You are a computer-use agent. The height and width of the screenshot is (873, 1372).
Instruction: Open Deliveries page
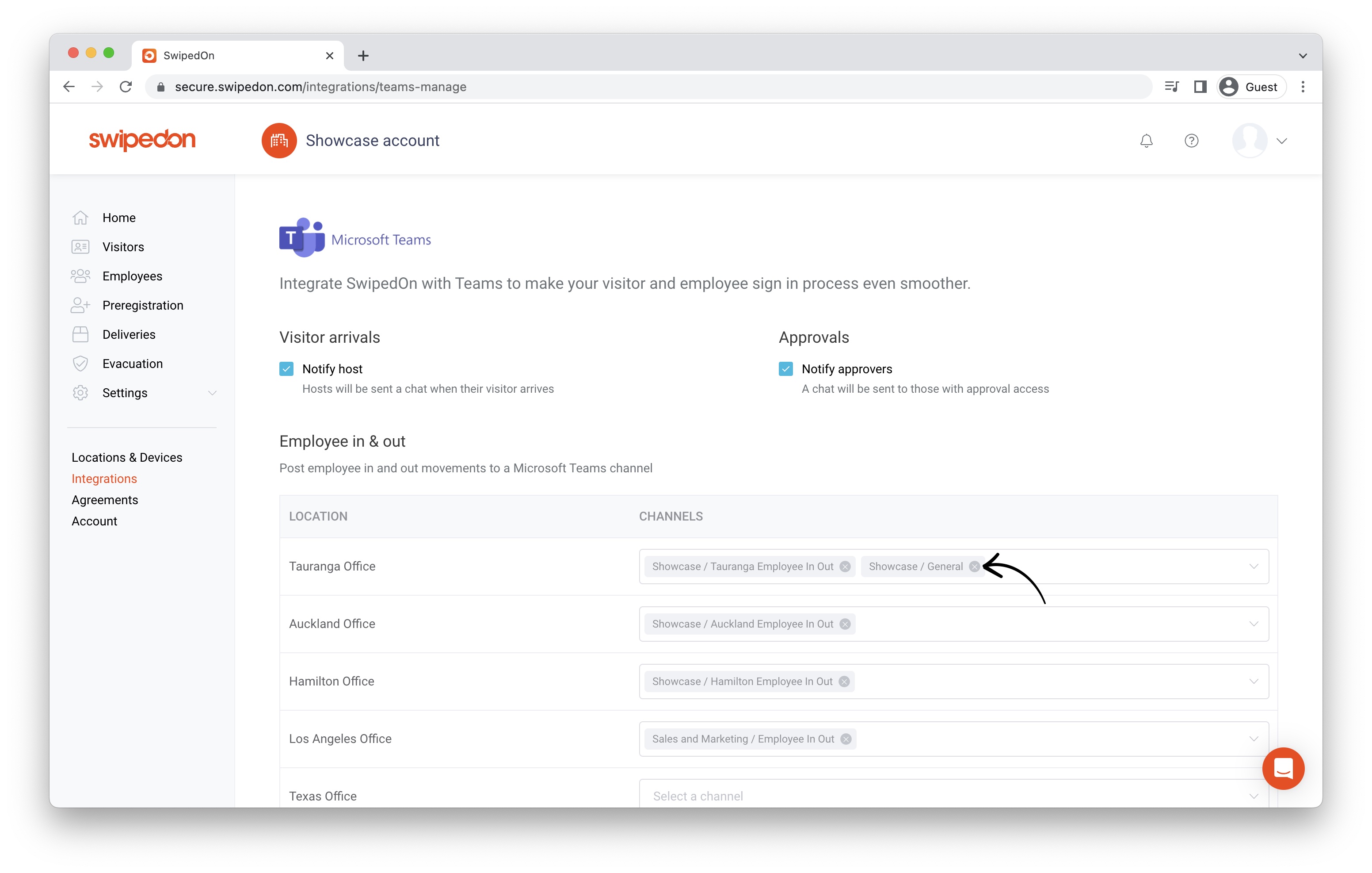click(129, 334)
